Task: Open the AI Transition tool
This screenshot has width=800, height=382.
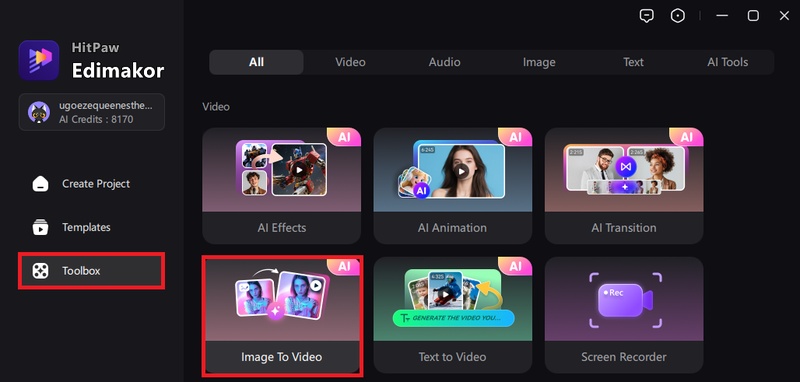Action: (x=624, y=186)
